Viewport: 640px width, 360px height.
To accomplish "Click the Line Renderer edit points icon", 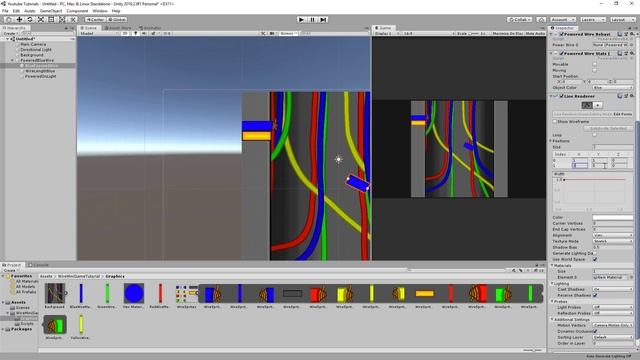I will tap(587, 105).
